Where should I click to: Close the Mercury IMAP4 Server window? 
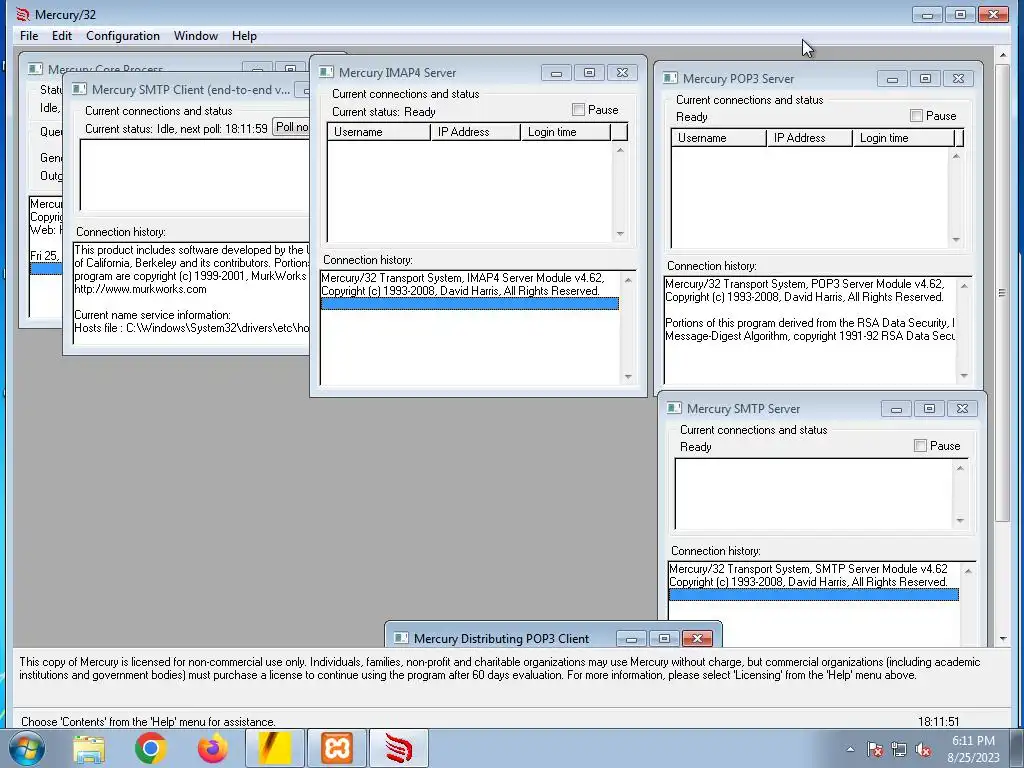pyautogui.click(x=622, y=72)
